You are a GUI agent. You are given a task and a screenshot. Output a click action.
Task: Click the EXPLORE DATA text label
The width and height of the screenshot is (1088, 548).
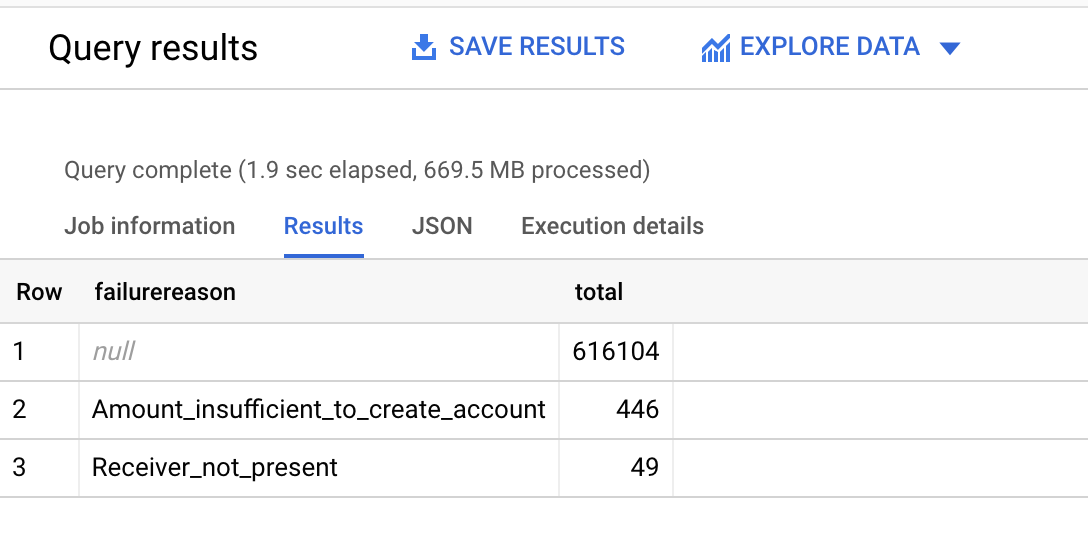tap(829, 47)
